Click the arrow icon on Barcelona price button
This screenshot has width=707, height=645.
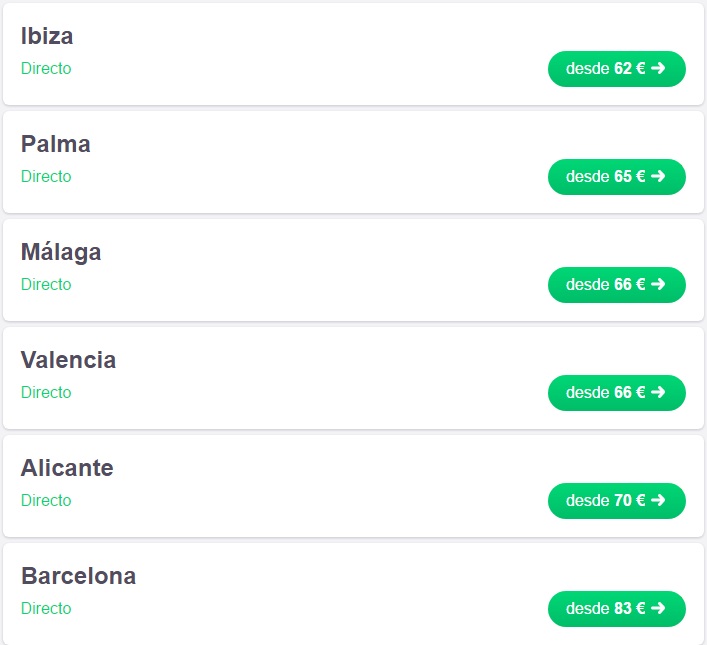pyautogui.click(x=658, y=608)
